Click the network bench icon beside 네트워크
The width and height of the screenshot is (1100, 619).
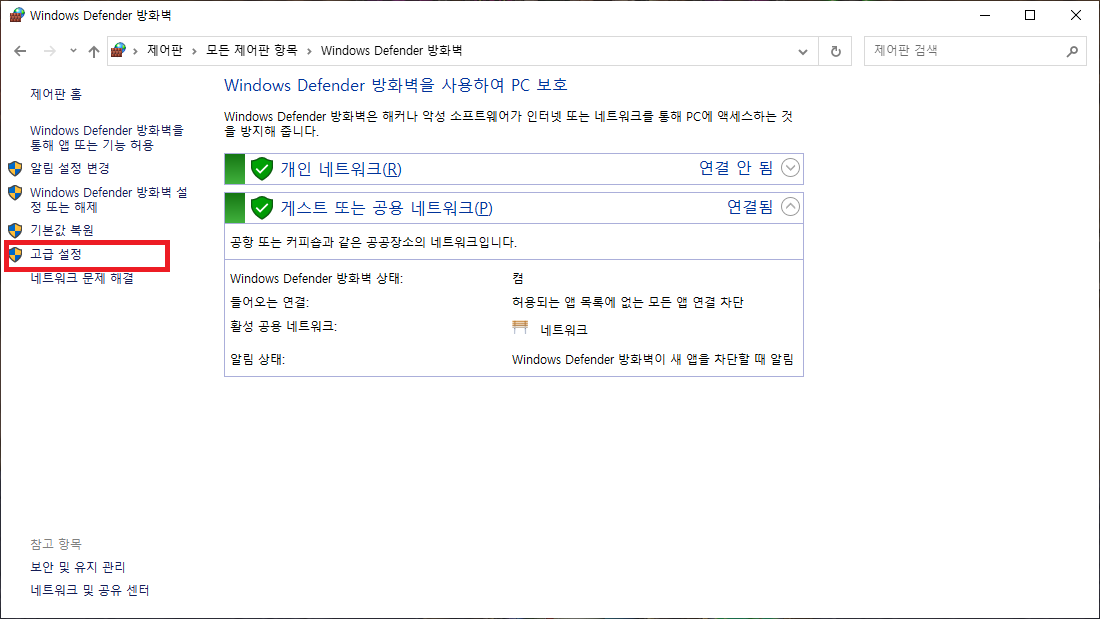pyautogui.click(x=520, y=327)
